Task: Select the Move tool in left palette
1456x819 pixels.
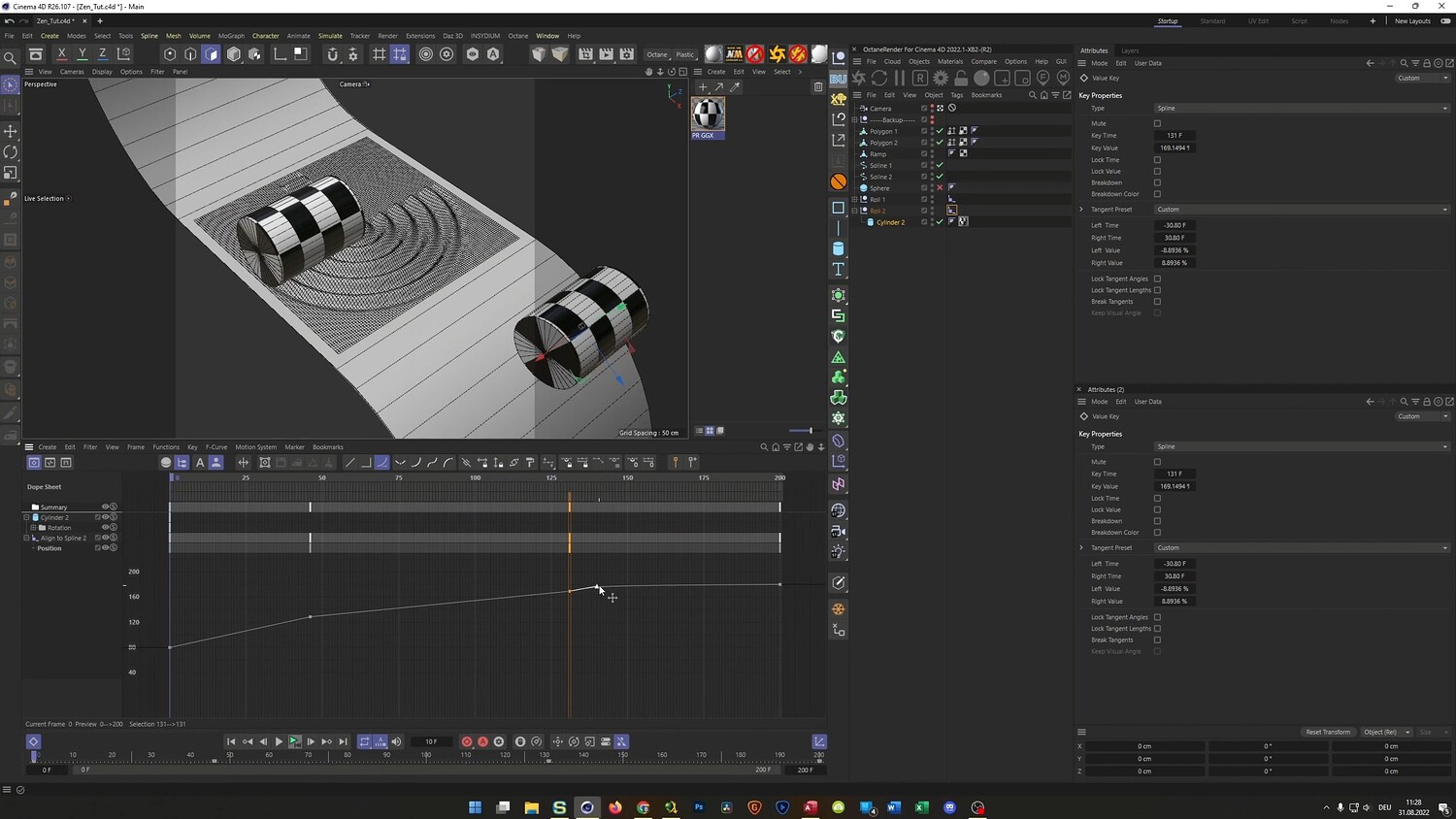Action: point(11,131)
